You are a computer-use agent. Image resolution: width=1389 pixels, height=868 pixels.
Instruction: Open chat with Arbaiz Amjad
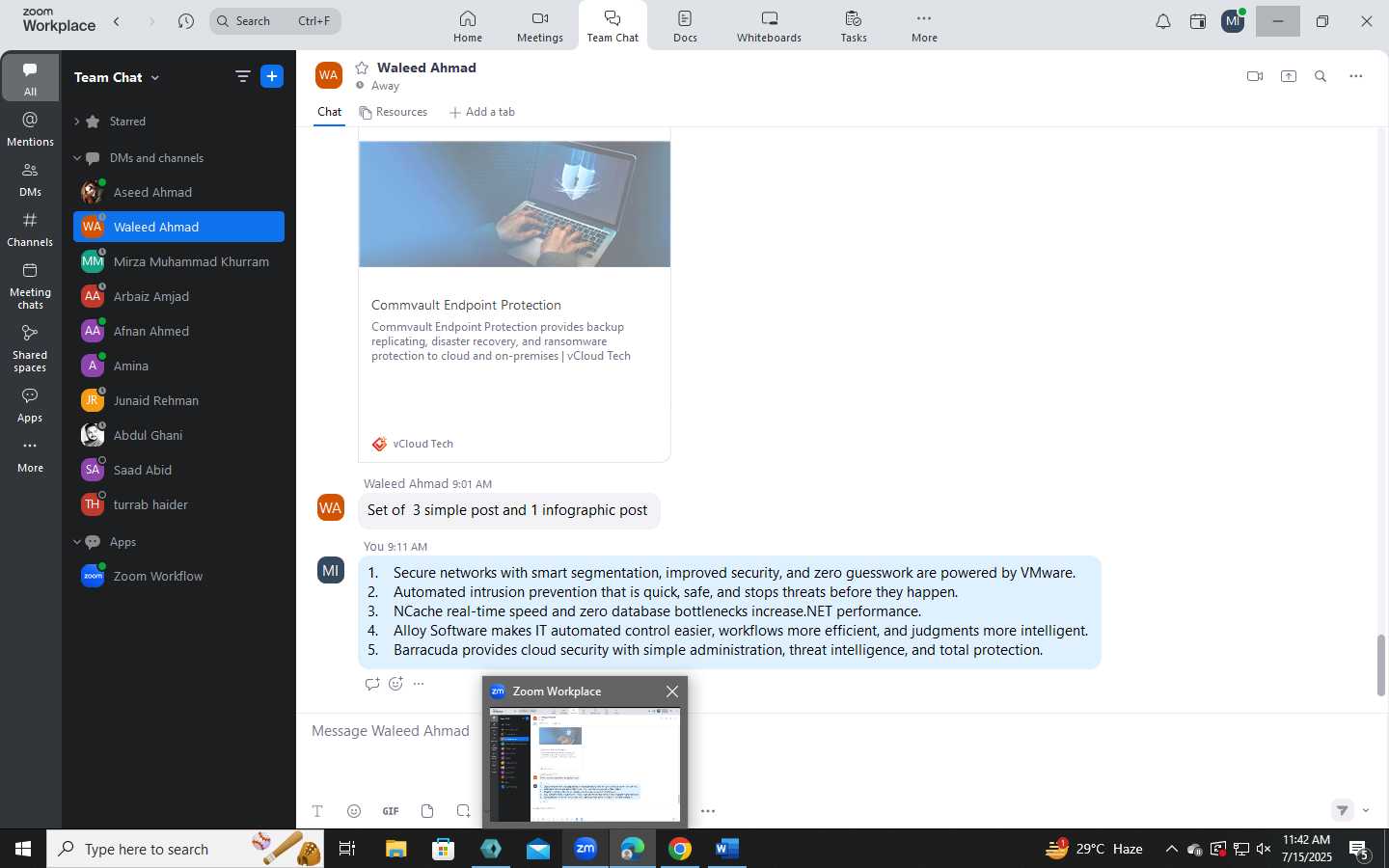click(178, 296)
